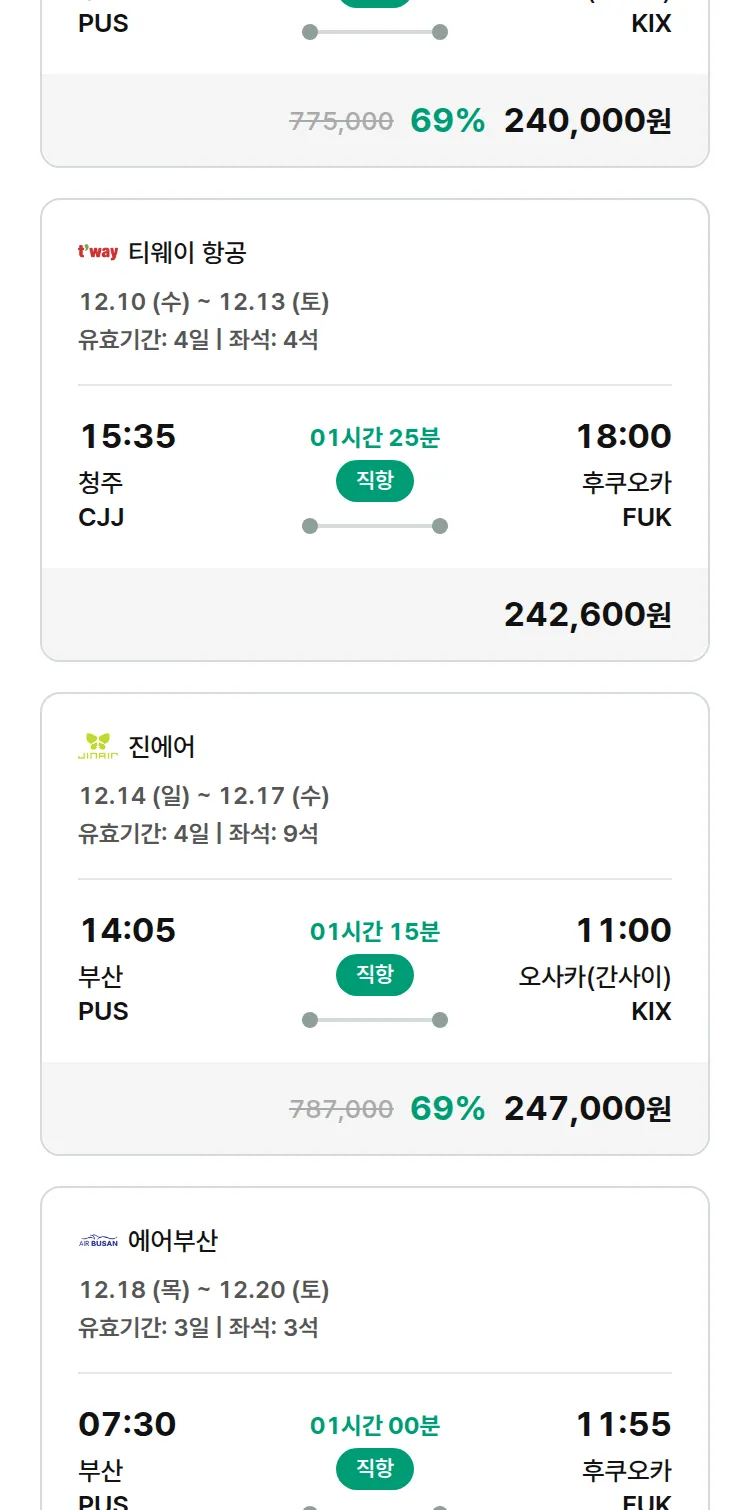Click the 12.18 (목) ~ 12.20 (토) date range
The height and width of the screenshot is (1510, 750).
pyautogui.click(x=204, y=1289)
